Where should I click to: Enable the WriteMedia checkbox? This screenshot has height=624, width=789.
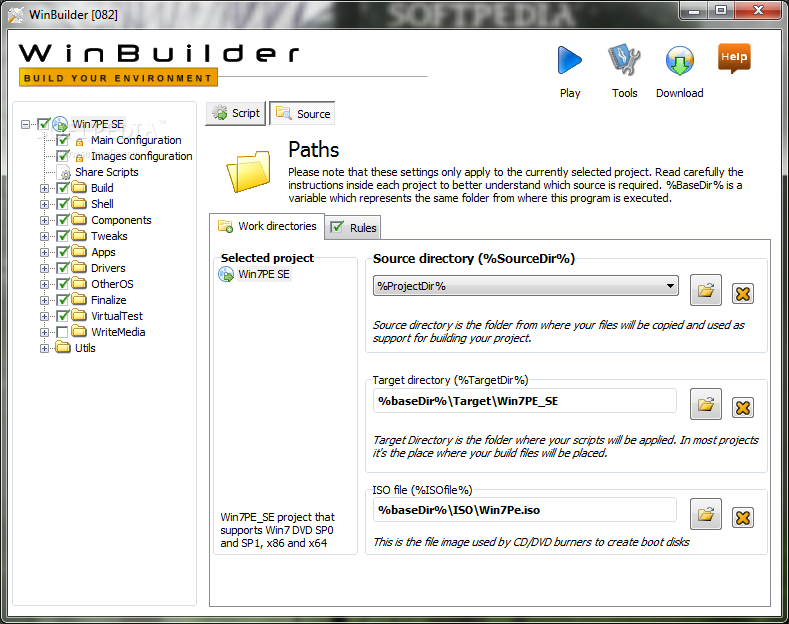tap(62, 332)
